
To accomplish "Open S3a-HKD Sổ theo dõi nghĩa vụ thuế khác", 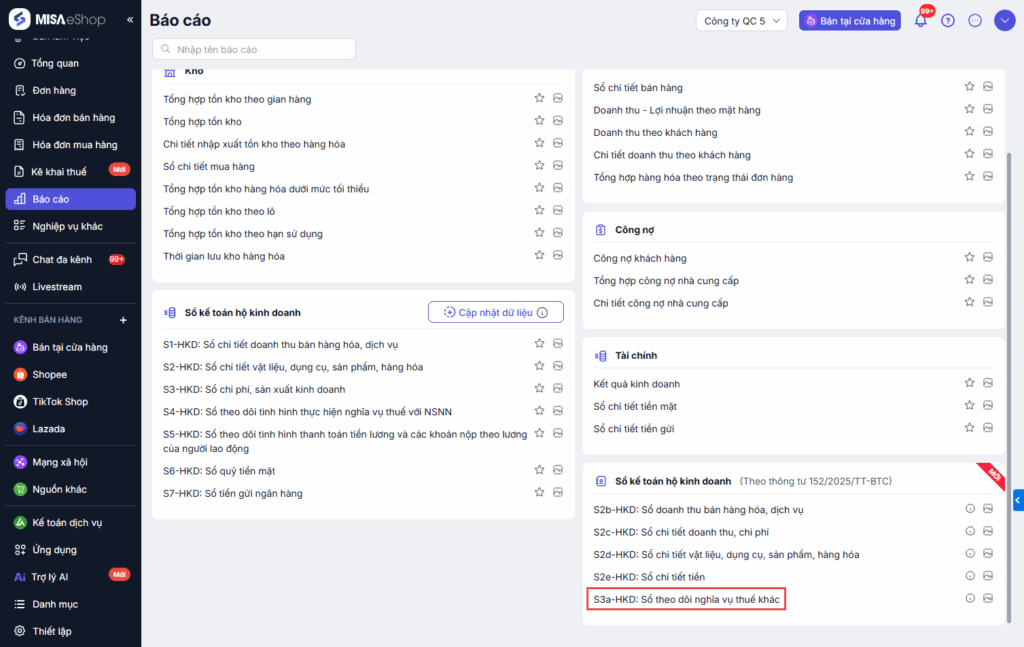I will (x=686, y=599).
